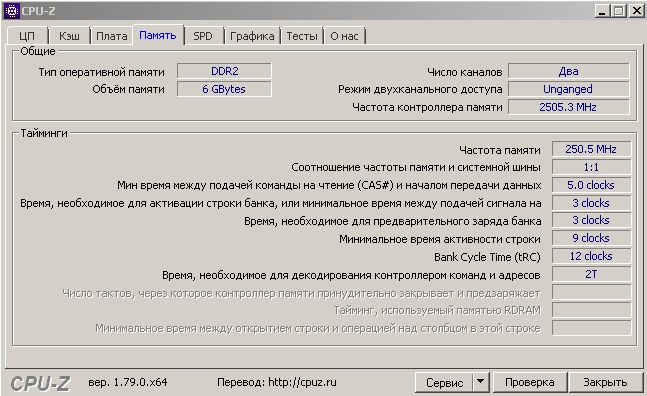Image resolution: width=647 pixels, height=396 pixels.
Task: Click the Bank Cycle Time (tRC) label
Action: (487, 257)
